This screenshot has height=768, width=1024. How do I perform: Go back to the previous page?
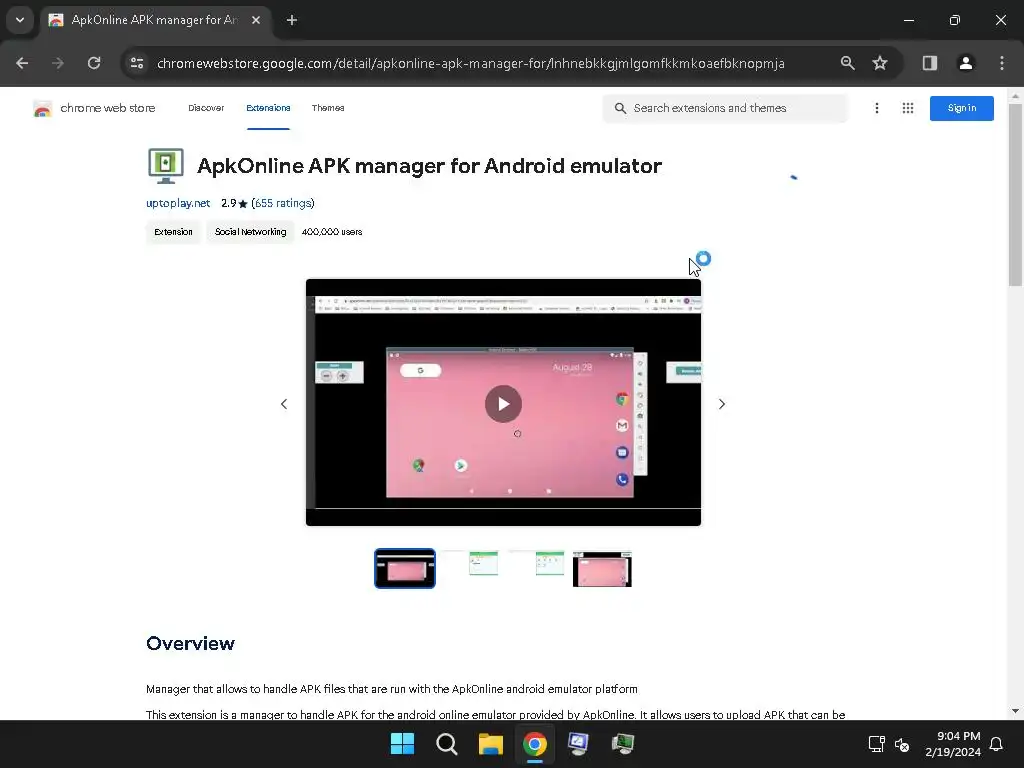(x=22, y=63)
